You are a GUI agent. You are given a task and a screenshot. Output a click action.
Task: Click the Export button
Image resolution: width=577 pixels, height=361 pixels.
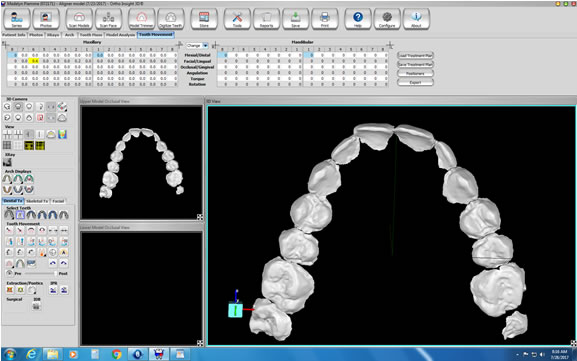point(415,82)
